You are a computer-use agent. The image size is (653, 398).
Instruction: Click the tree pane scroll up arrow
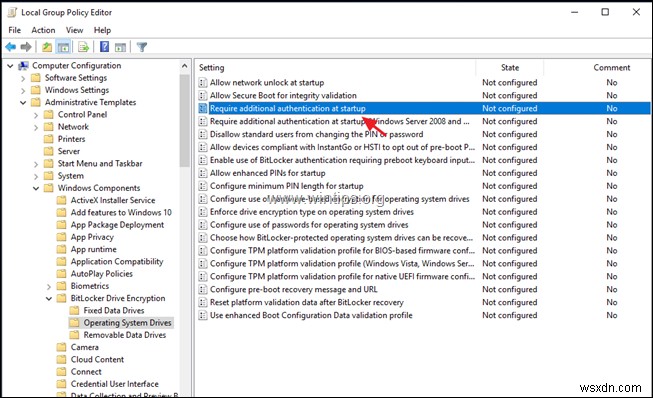(x=184, y=66)
